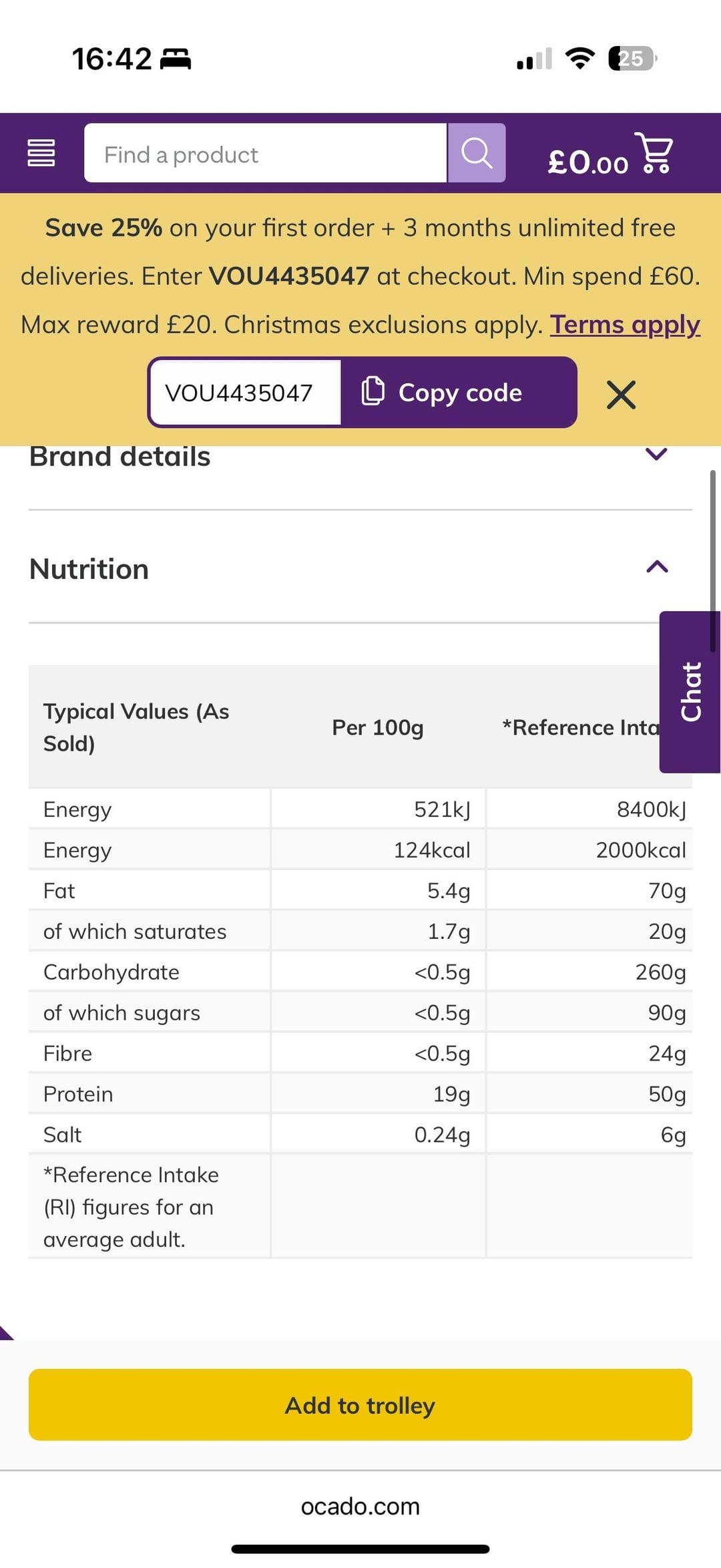Tap the battery indicator icon

(632, 59)
